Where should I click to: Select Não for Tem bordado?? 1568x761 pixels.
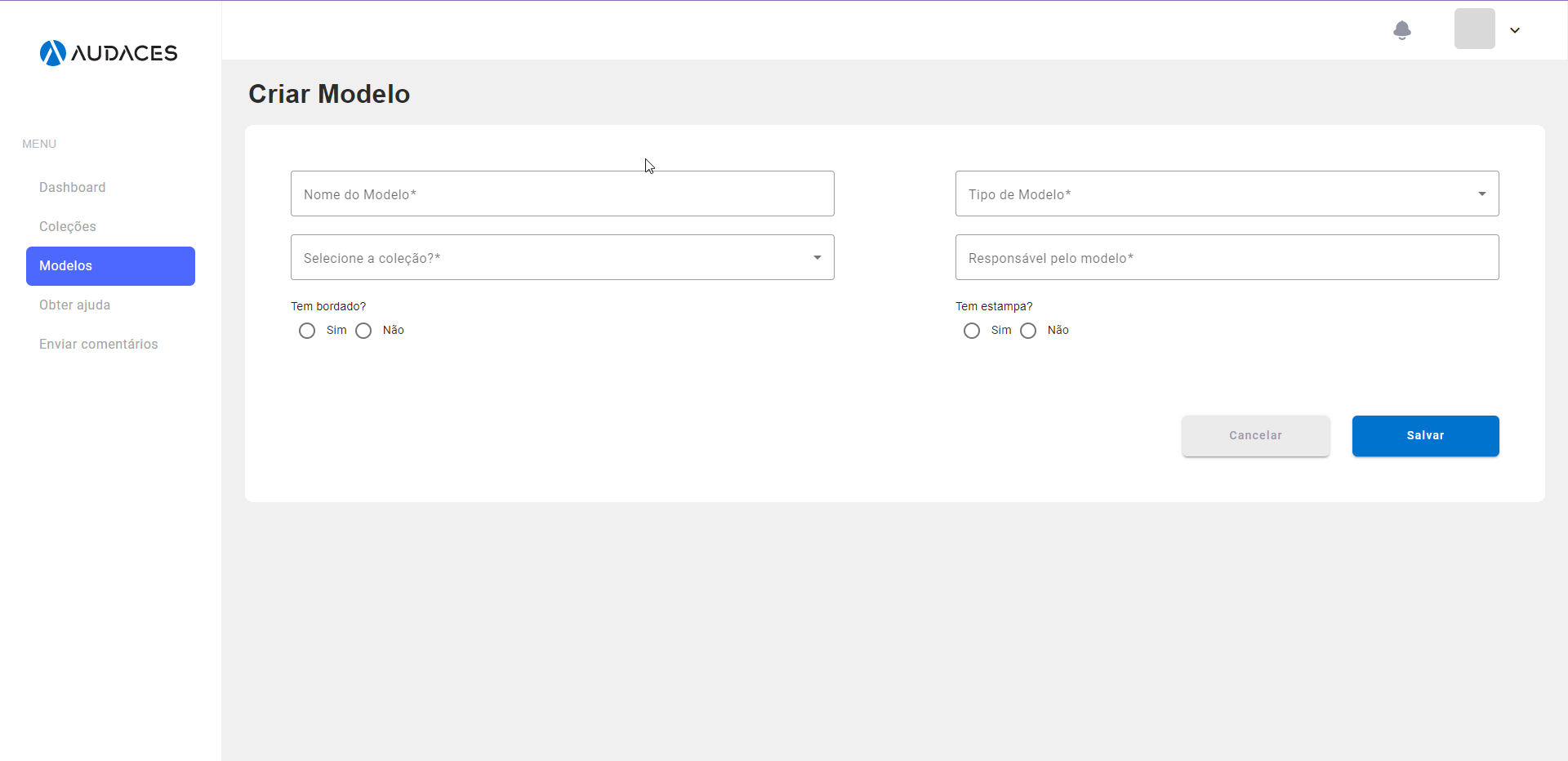click(x=364, y=331)
